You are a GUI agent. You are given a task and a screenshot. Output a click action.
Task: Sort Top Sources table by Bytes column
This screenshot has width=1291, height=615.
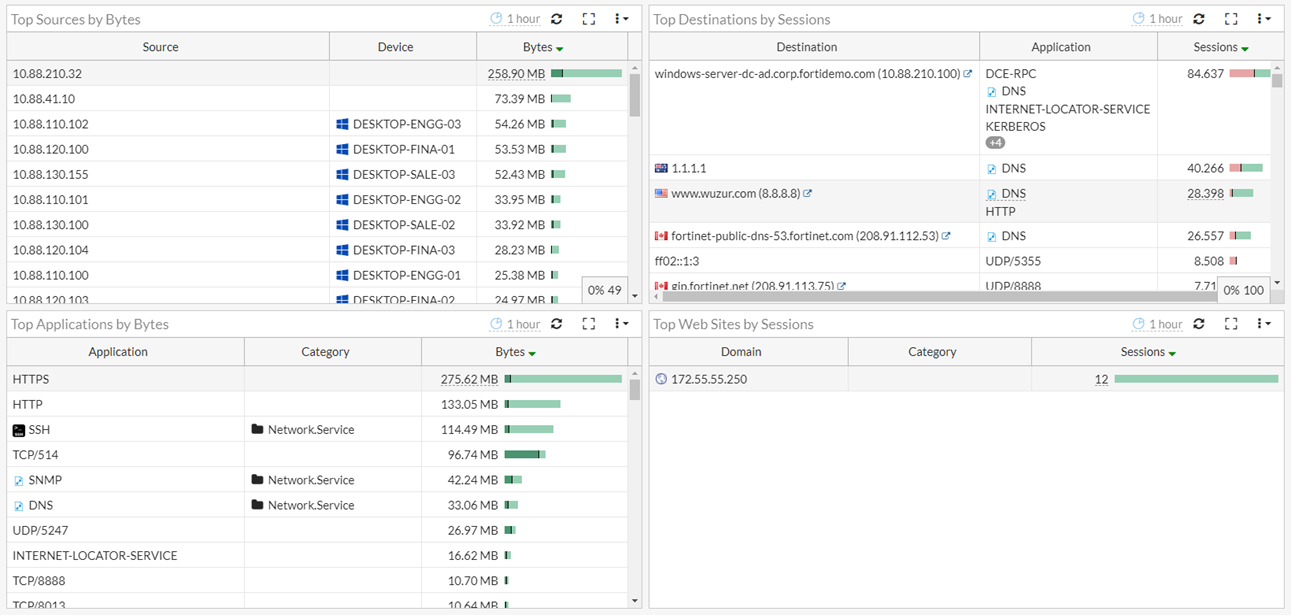(552, 47)
